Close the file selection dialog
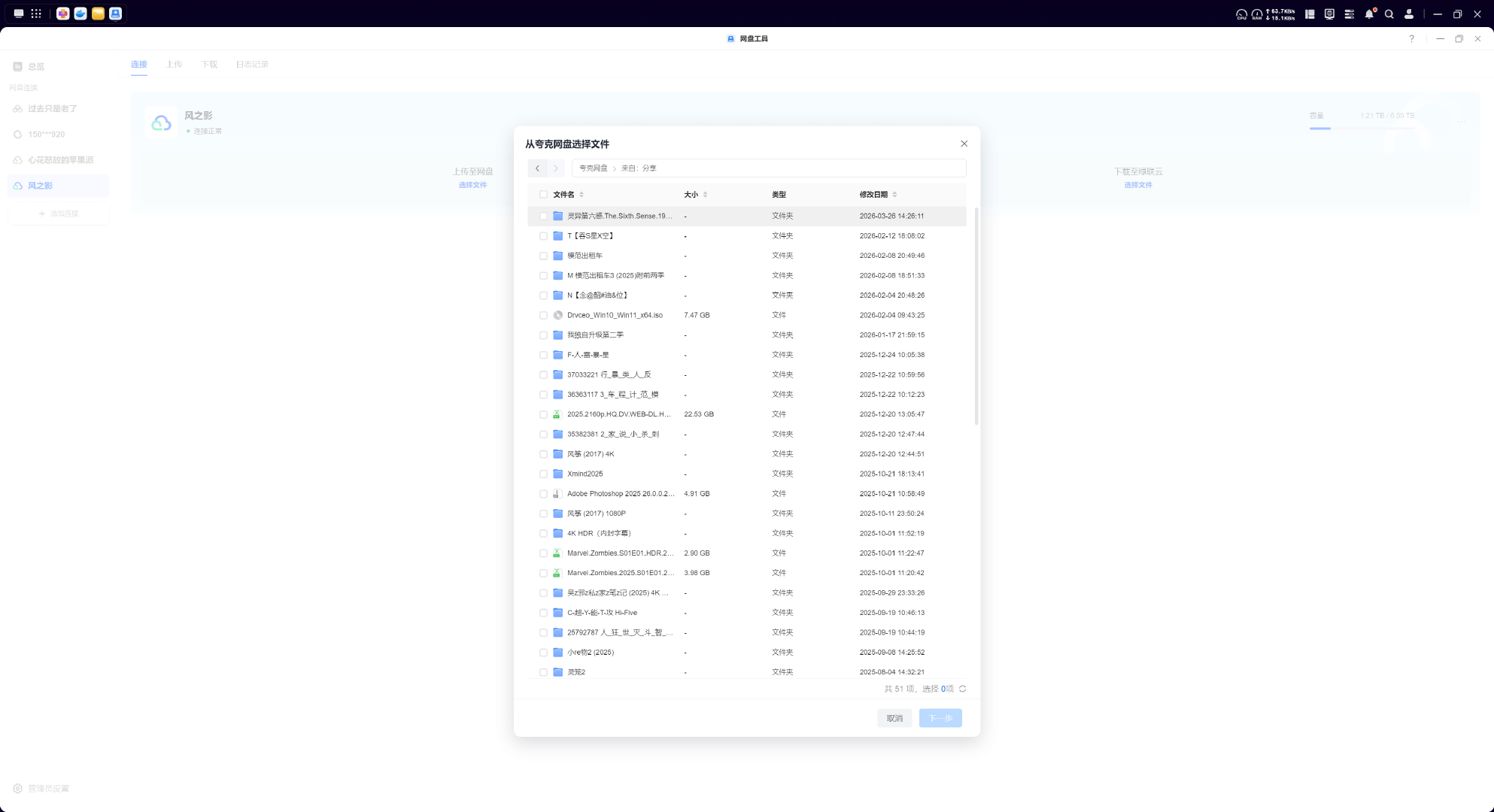 click(x=964, y=144)
